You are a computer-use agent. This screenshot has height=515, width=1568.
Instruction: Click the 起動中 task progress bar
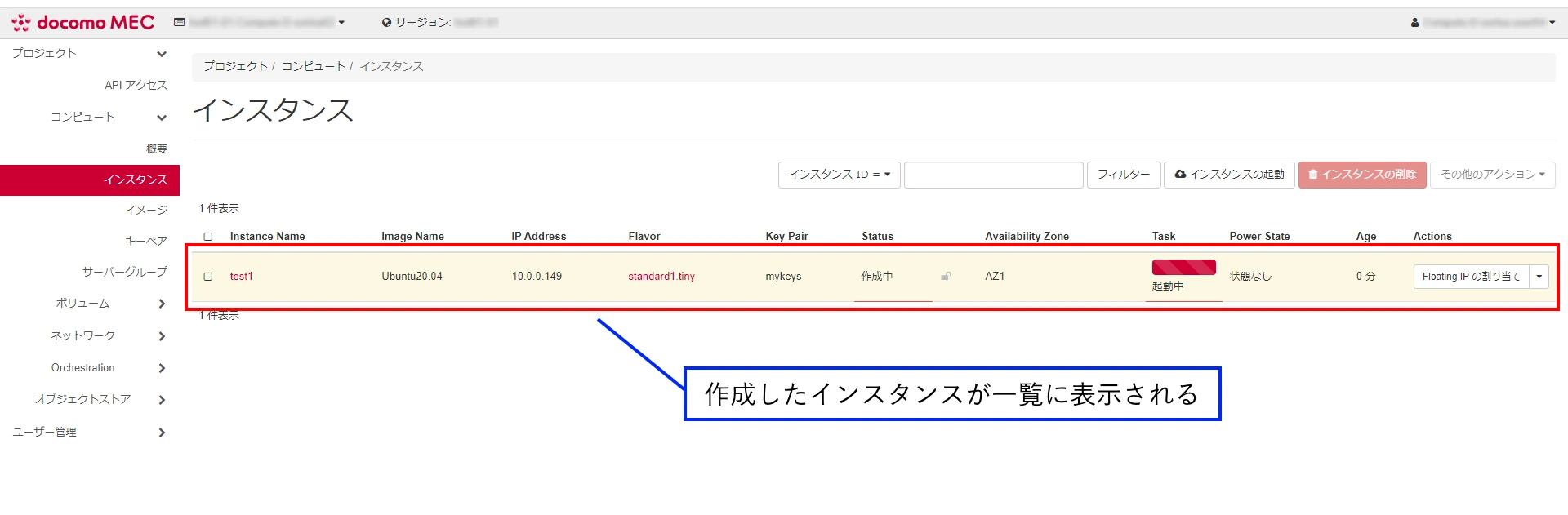click(x=1183, y=268)
